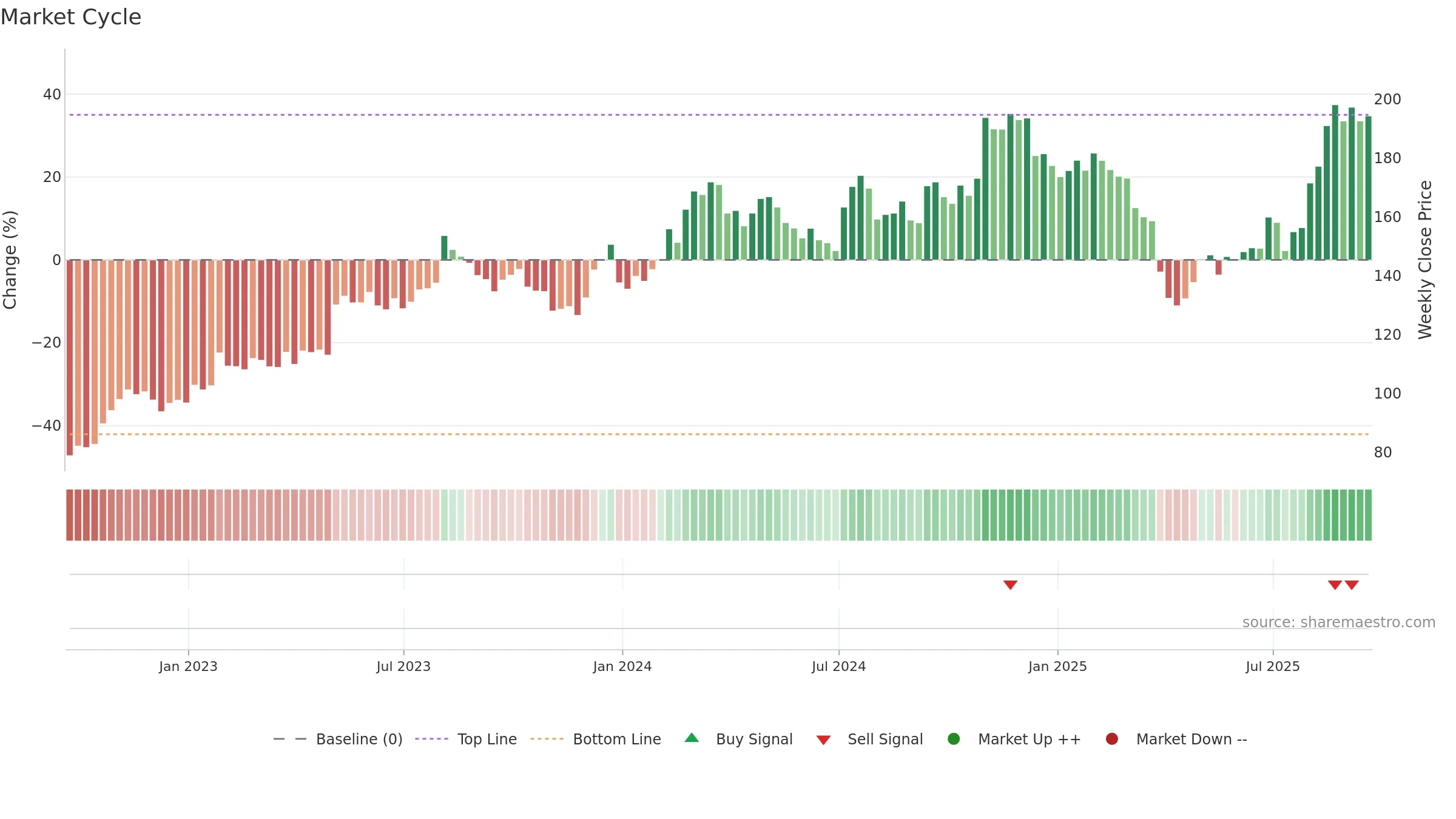Click the Change (%) axis title
The width and height of the screenshot is (1456, 819).
[10, 260]
